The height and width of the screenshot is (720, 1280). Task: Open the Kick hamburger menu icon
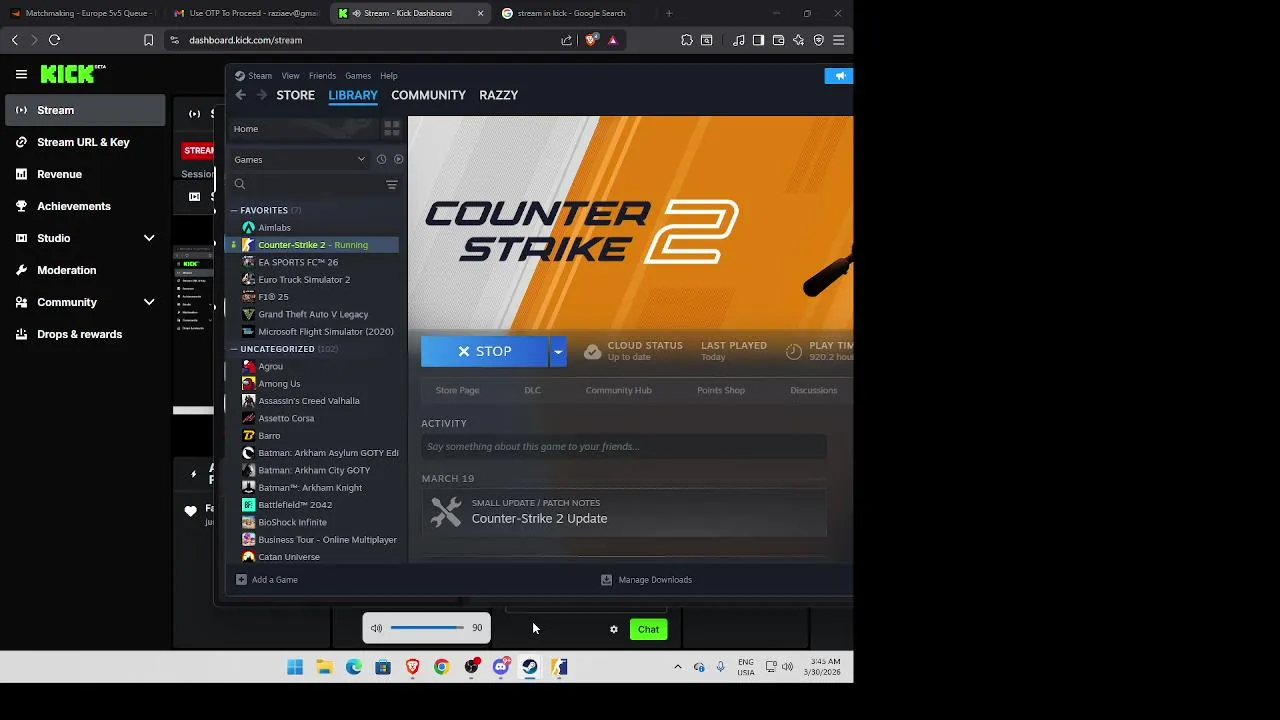[21, 74]
